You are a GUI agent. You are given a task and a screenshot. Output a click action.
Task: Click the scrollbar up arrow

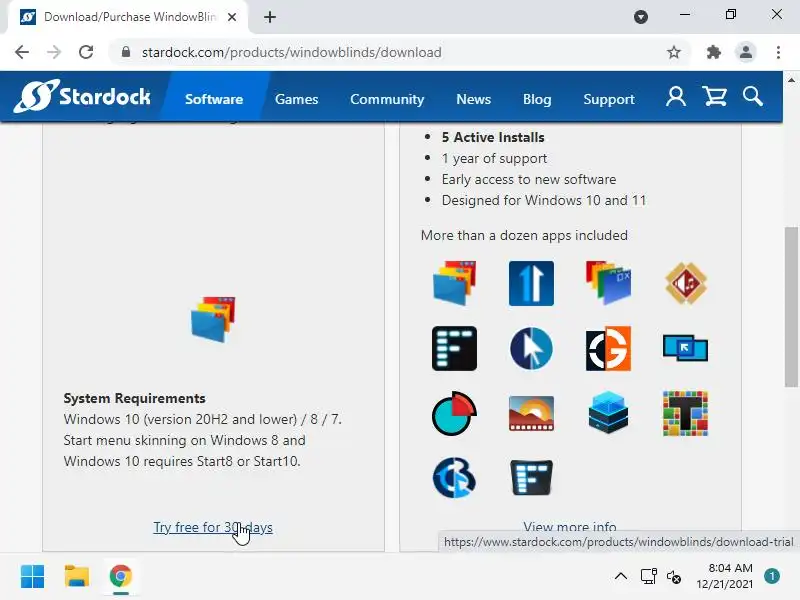coord(791,80)
